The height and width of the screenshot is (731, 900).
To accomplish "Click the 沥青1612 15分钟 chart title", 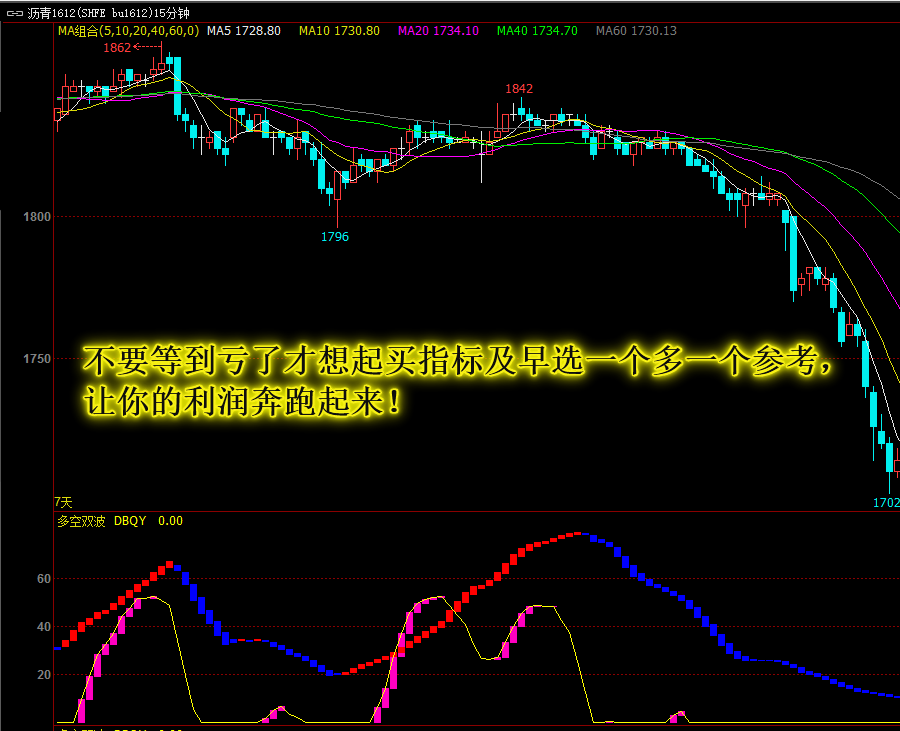I will [x=108, y=13].
